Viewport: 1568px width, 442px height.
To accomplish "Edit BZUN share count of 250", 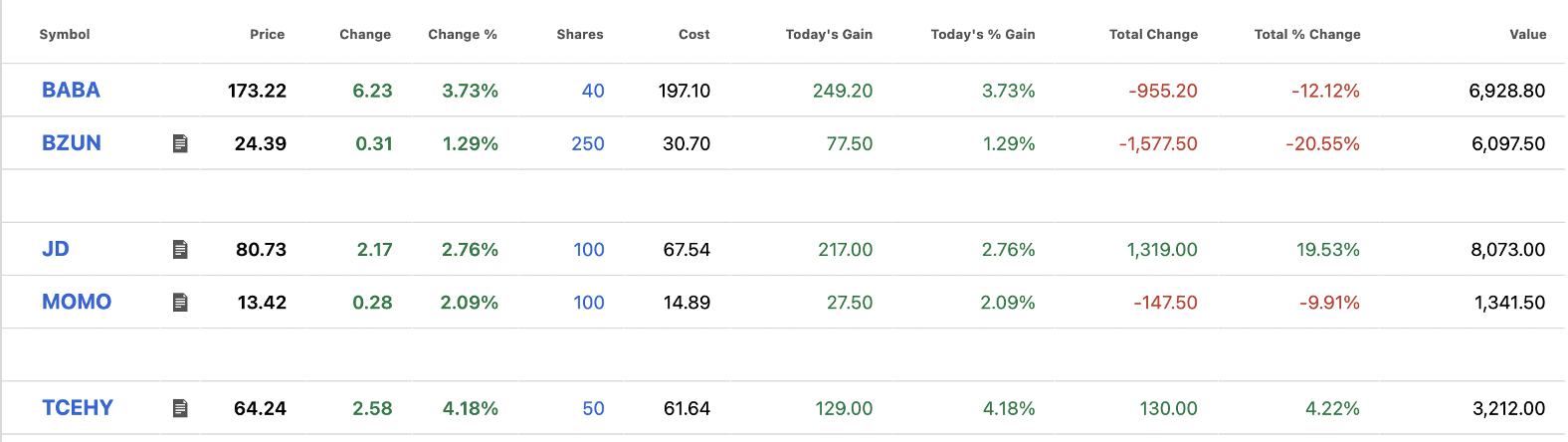I will [588, 144].
